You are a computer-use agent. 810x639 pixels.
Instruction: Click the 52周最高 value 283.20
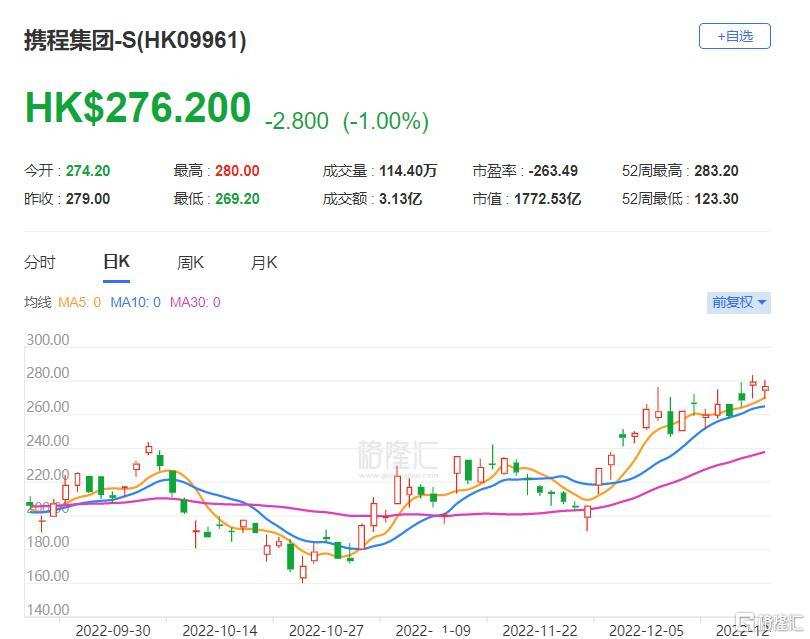pyautogui.click(x=716, y=171)
